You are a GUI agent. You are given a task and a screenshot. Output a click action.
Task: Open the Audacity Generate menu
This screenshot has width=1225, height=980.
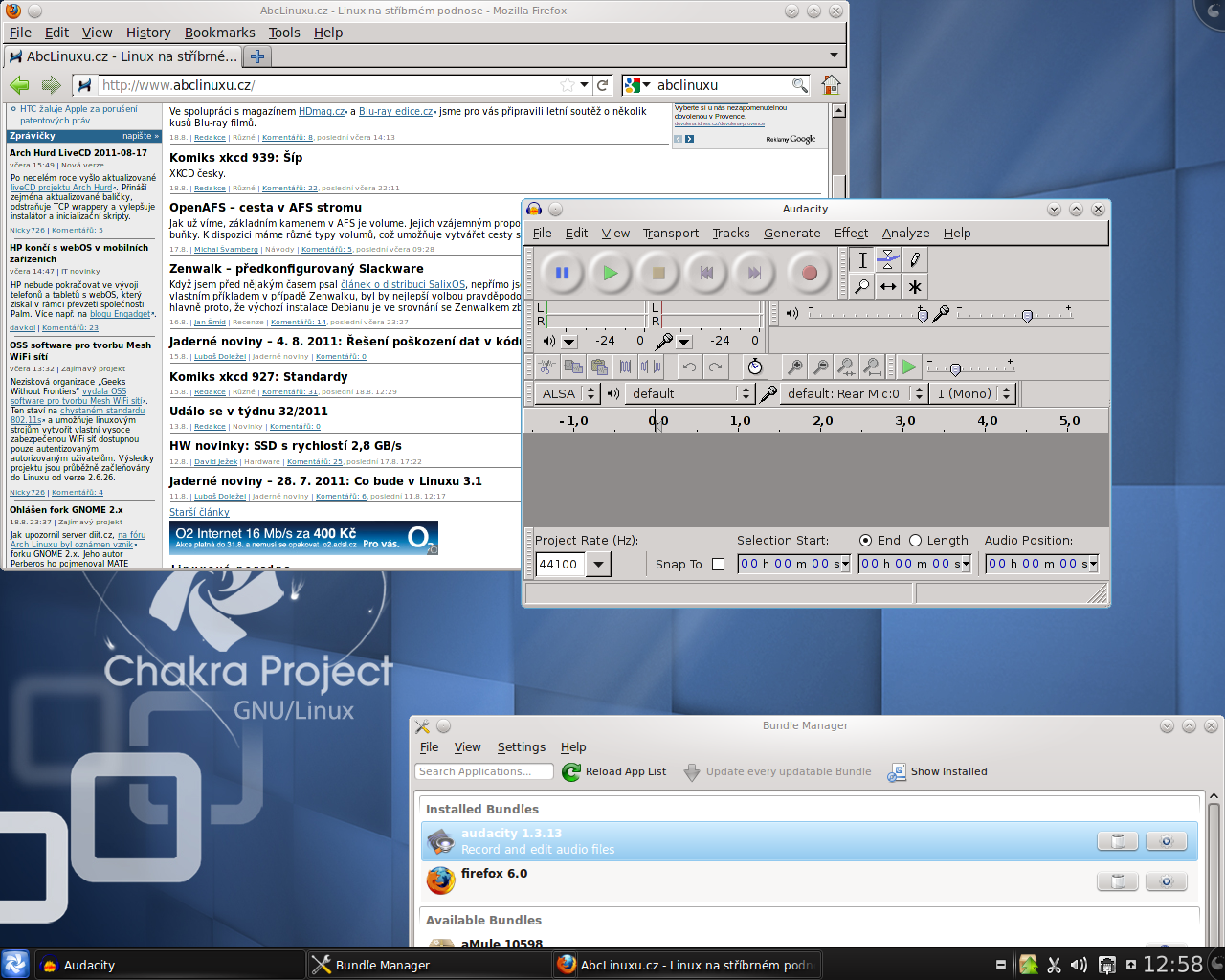click(x=791, y=233)
